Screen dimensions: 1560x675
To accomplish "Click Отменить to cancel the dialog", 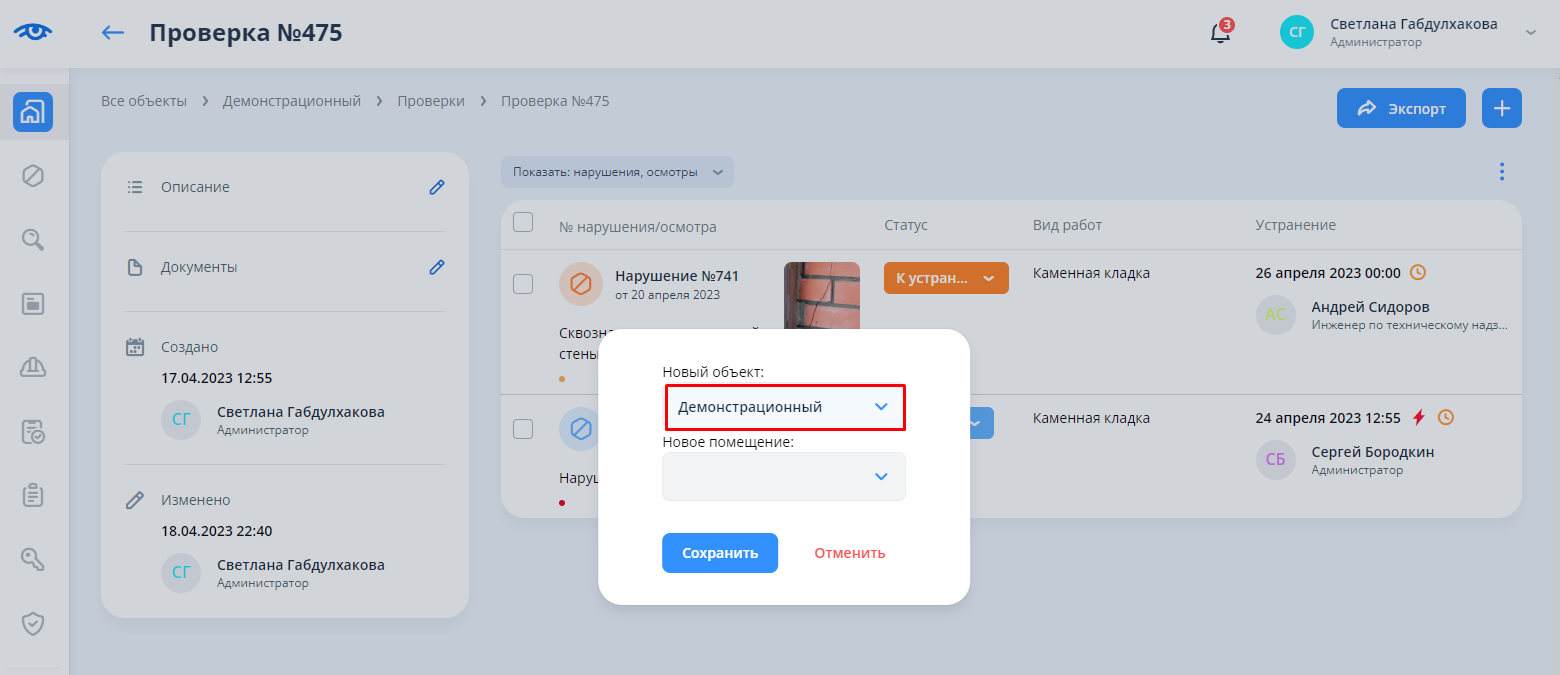I will [849, 553].
